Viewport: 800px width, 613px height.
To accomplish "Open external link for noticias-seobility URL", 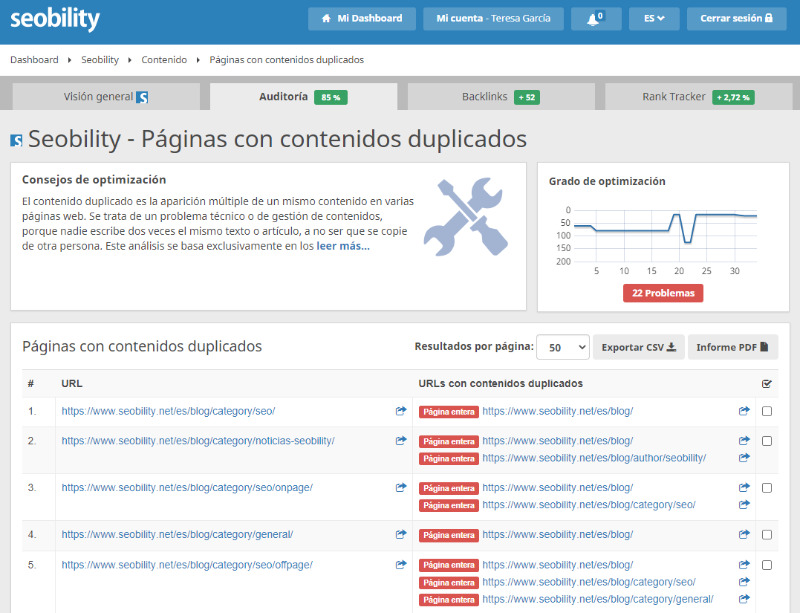I will (x=401, y=440).
